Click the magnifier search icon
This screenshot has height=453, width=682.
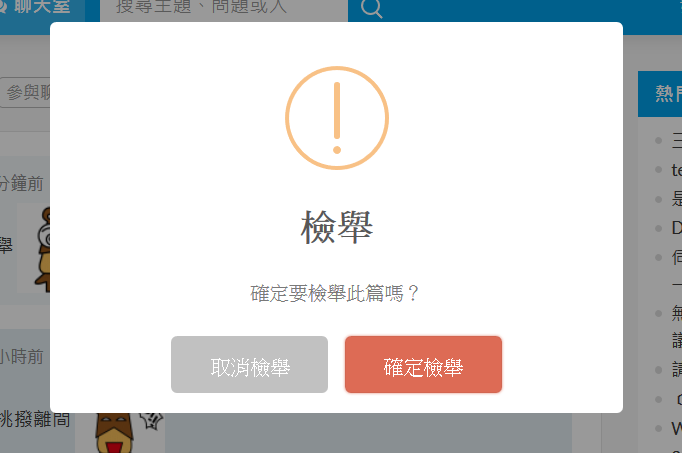click(371, 8)
